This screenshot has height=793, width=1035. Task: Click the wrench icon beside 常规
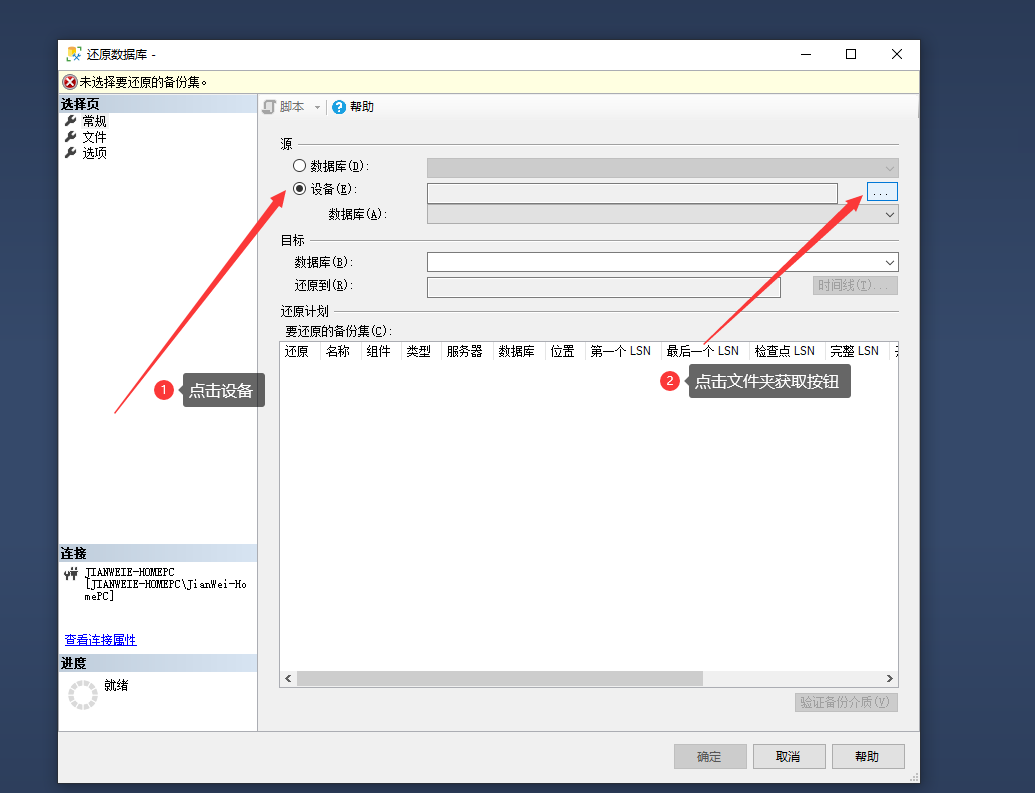tap(70, 121)
